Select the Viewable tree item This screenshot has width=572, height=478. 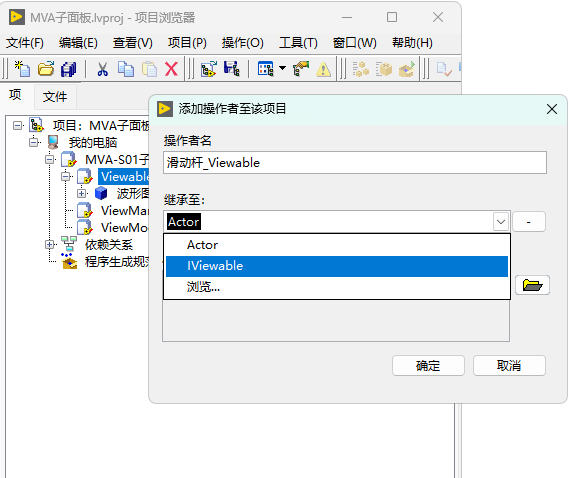tap(125, 177)
